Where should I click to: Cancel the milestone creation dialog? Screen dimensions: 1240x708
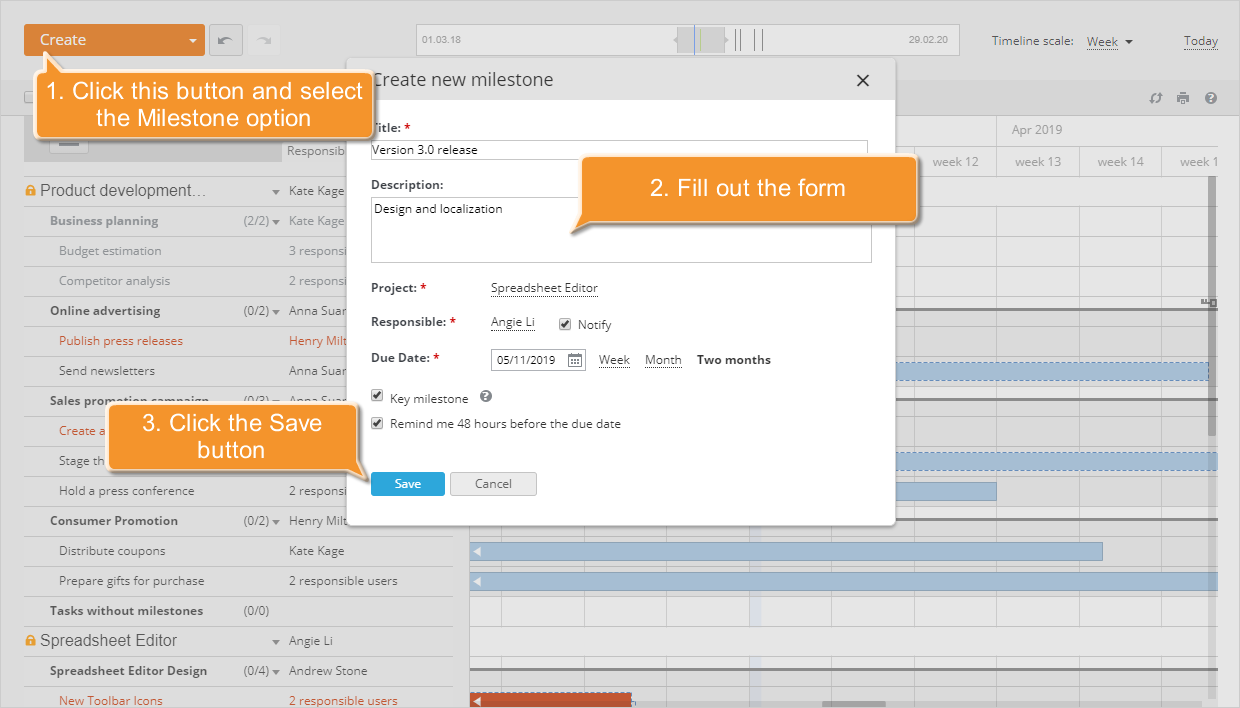tap(493, 483)
